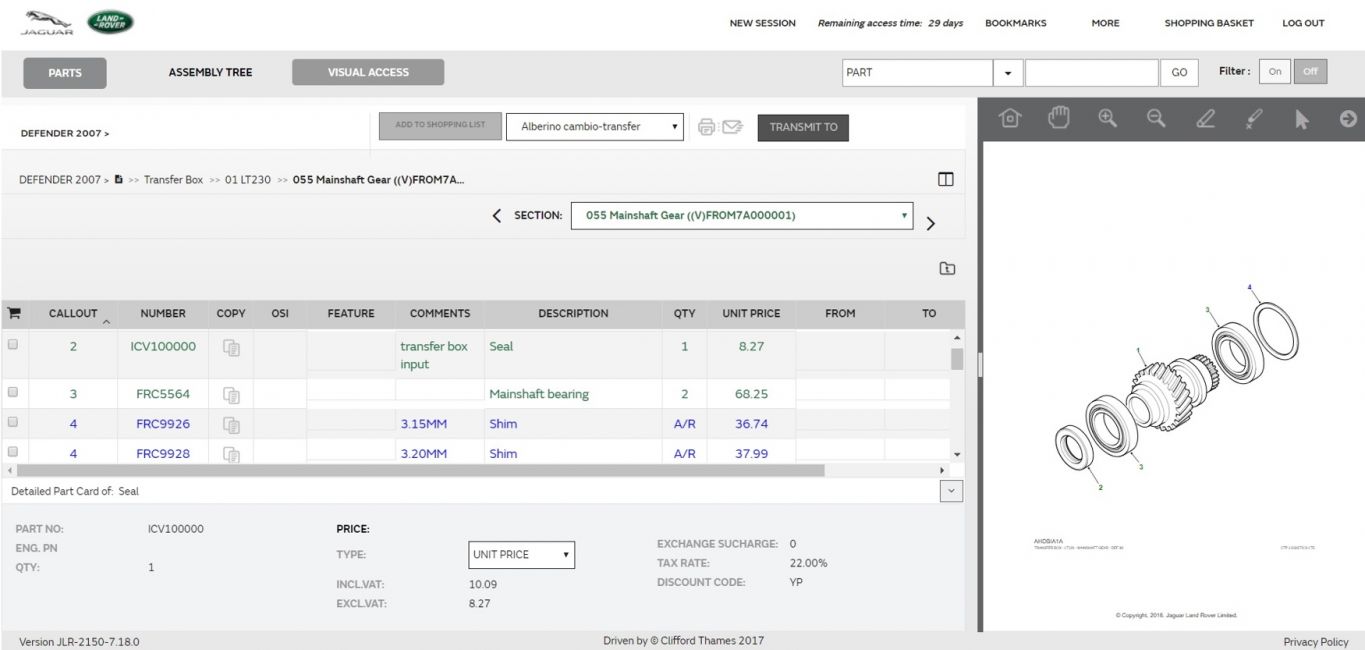Copy part number ICV100000

coord(231,347)
